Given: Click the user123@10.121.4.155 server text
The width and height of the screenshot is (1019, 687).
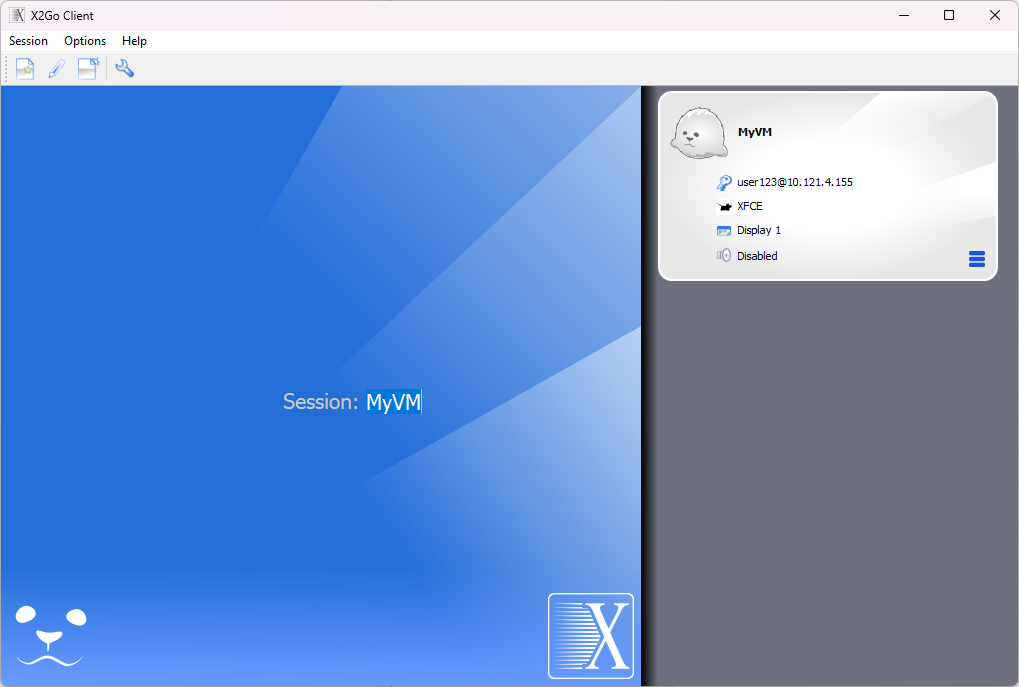Looking at the screenshot, I should pyautogui.click(x=795, y=182).
